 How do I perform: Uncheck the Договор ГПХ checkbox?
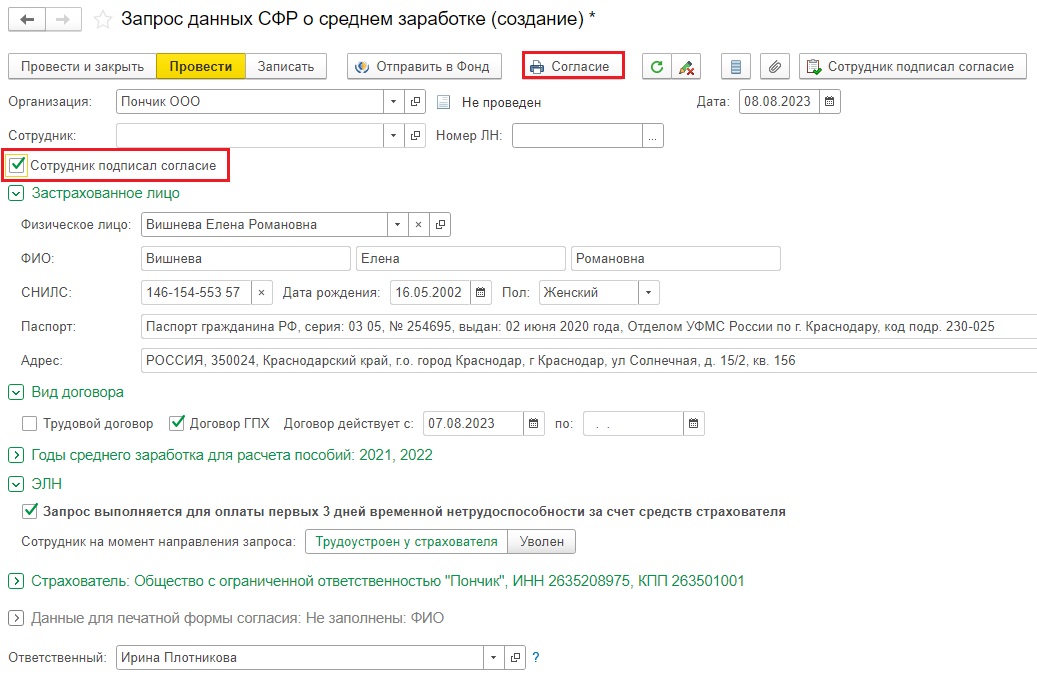pos(177,423)
